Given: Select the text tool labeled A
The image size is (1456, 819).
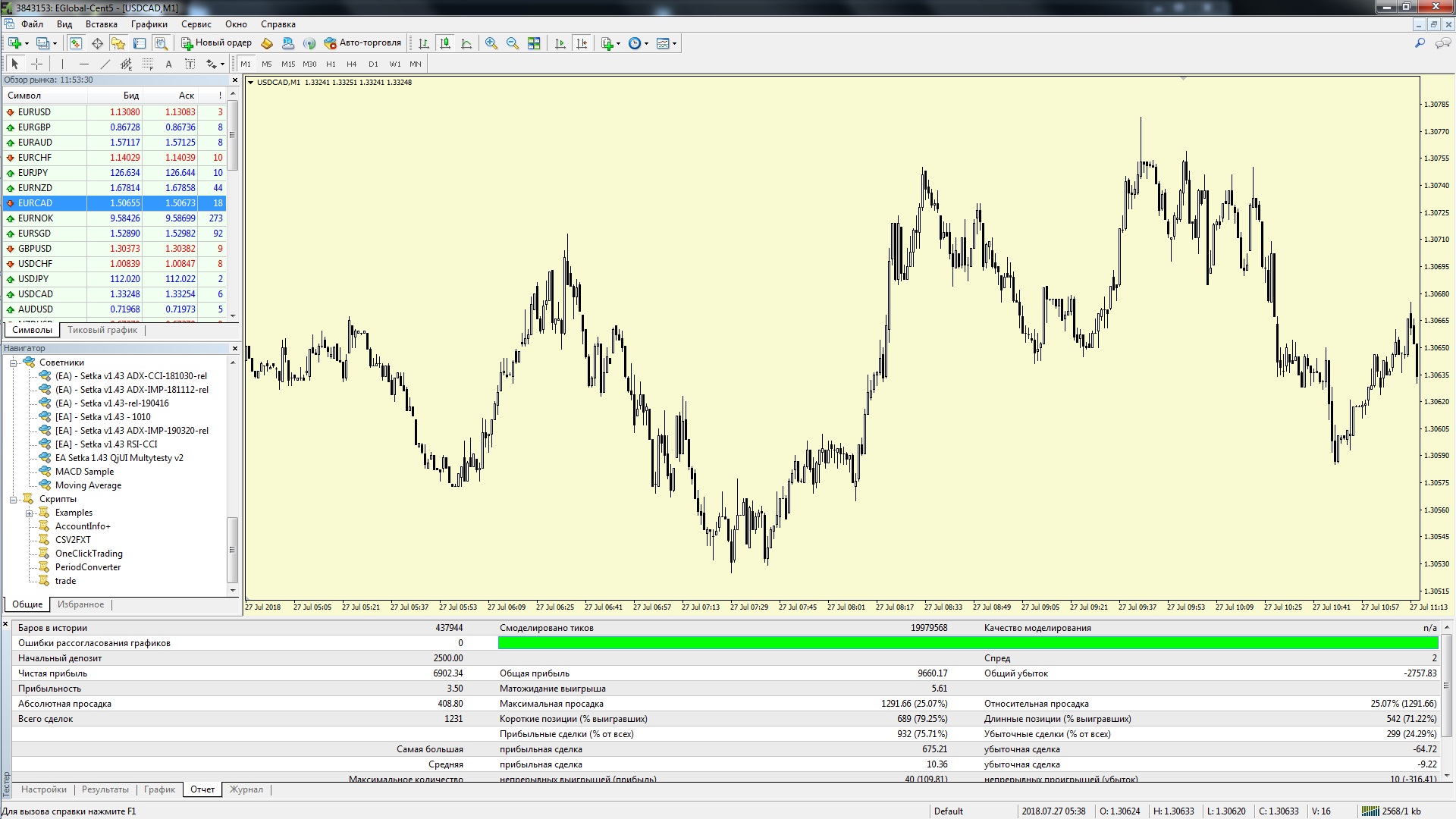Looking at the screenshot, I should coord(168,64).
